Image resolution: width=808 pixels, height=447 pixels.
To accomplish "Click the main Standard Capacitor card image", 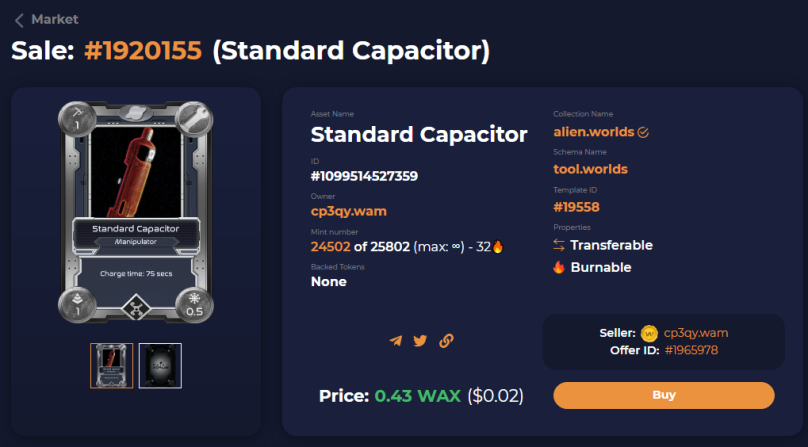I will (x=136, y=212).
